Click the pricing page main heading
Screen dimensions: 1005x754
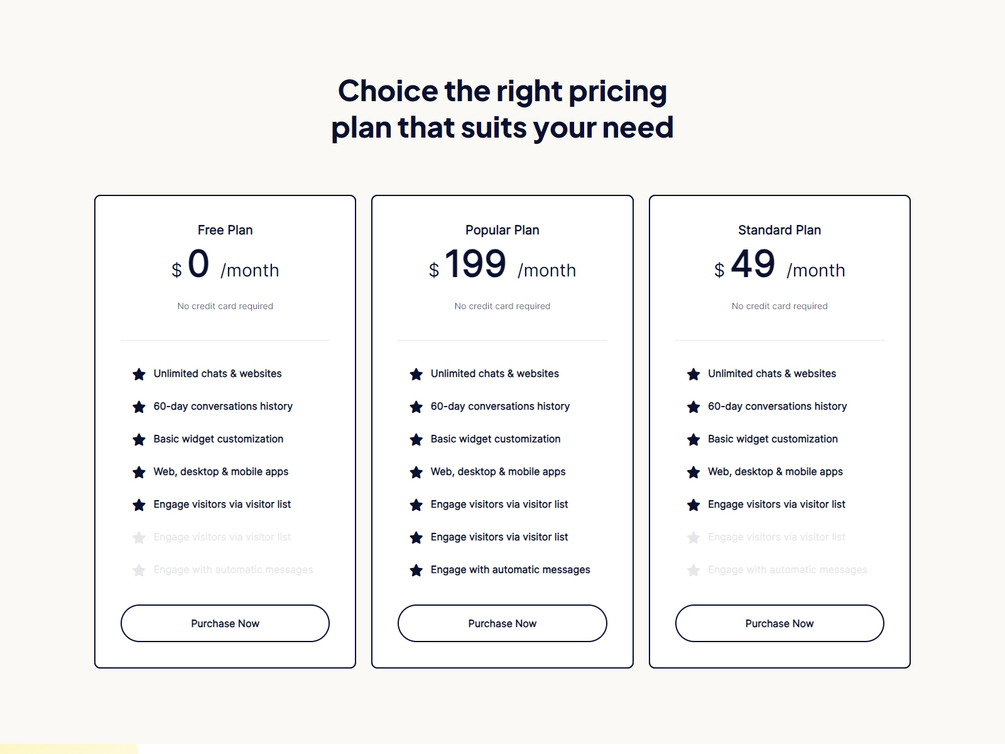tap(502, 109)
